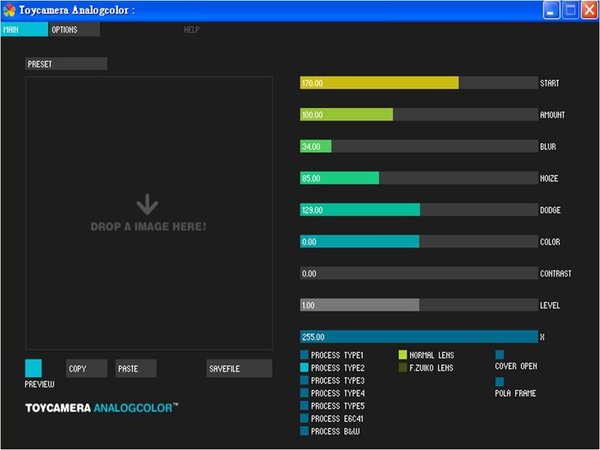600x450 pixels.
Task: Click the COPY button
Action: click(x=86, y=368)
